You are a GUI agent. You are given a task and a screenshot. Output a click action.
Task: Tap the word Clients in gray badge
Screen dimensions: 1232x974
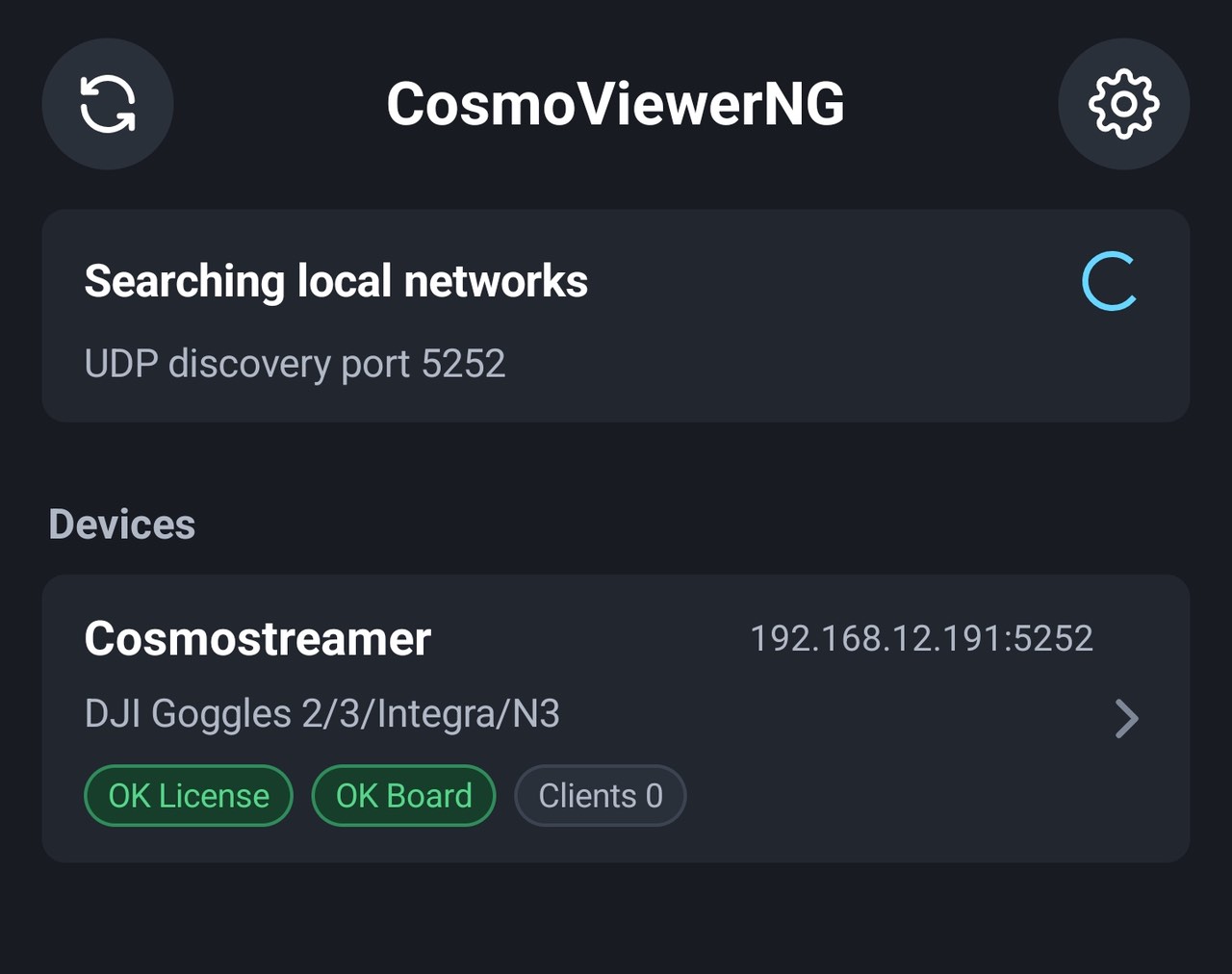tap(587, 796)
